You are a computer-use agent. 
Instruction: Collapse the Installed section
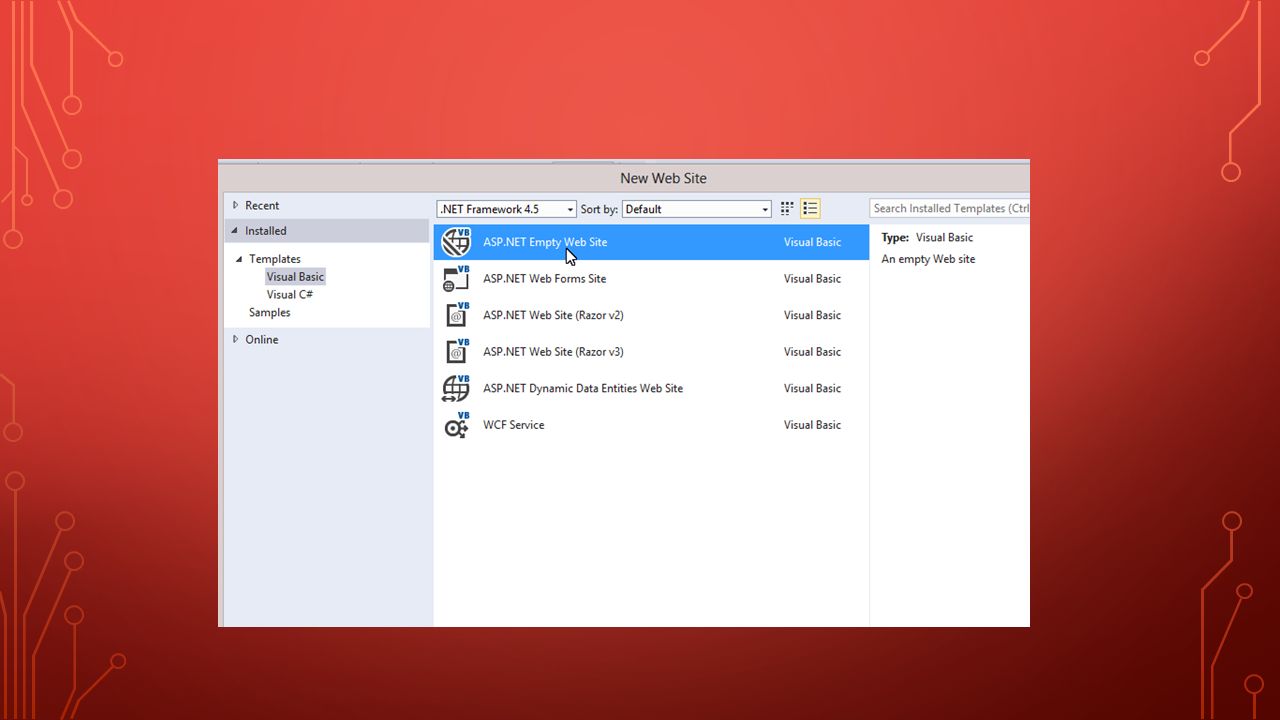(236, 231)
